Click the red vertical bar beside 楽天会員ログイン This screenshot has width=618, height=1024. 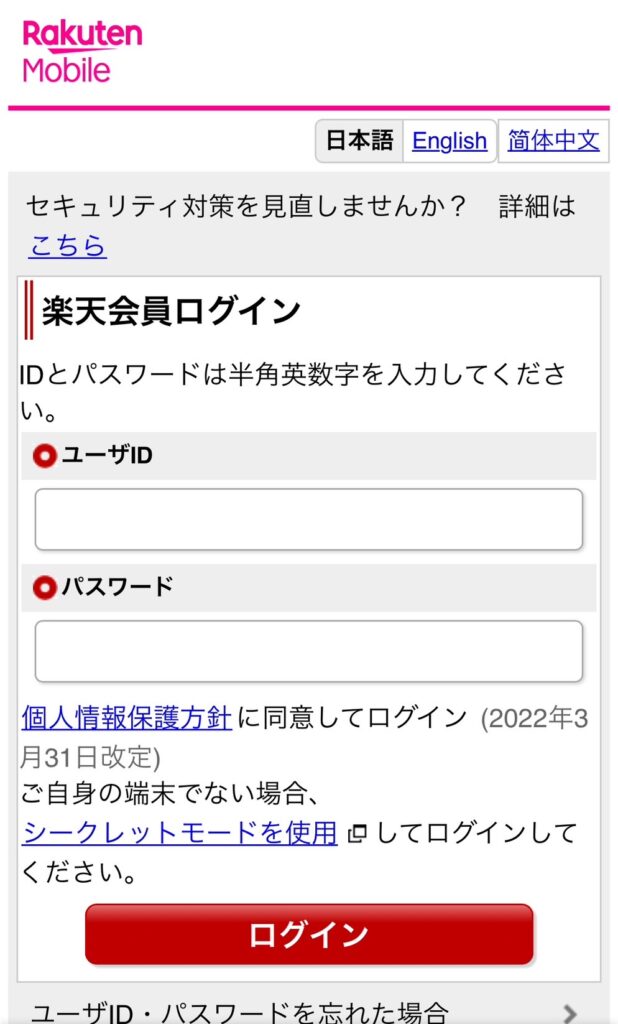click(x=29, y=311)
